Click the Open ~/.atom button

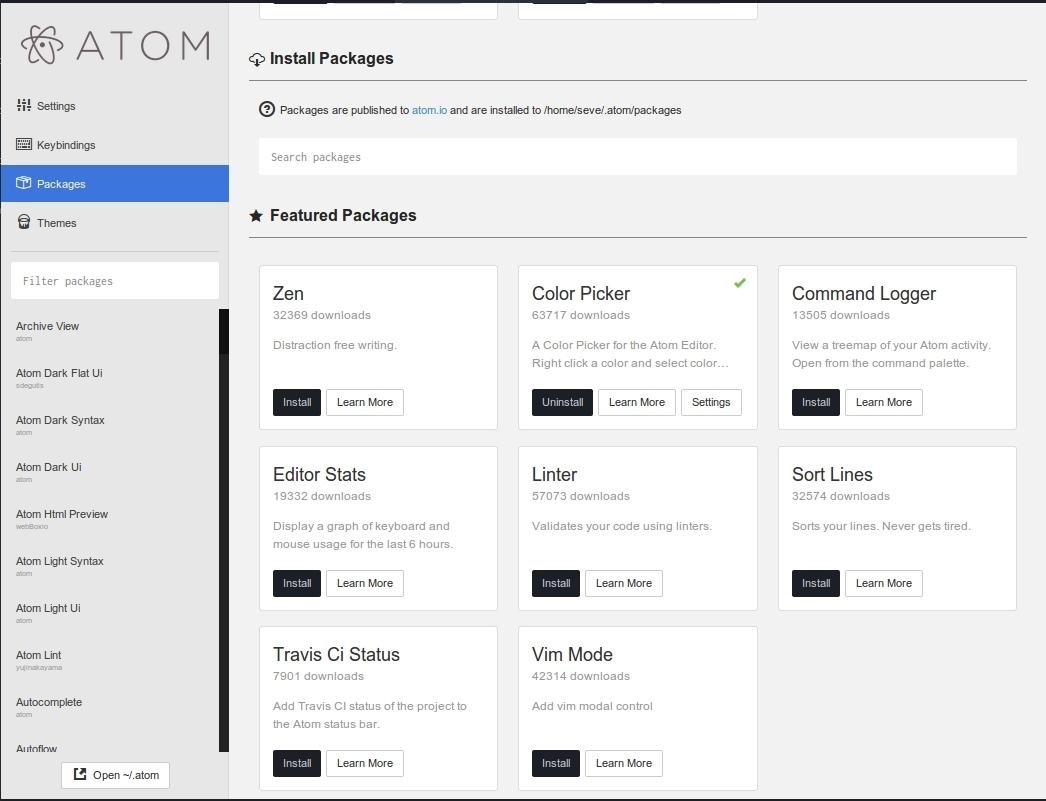pos(115,775)
